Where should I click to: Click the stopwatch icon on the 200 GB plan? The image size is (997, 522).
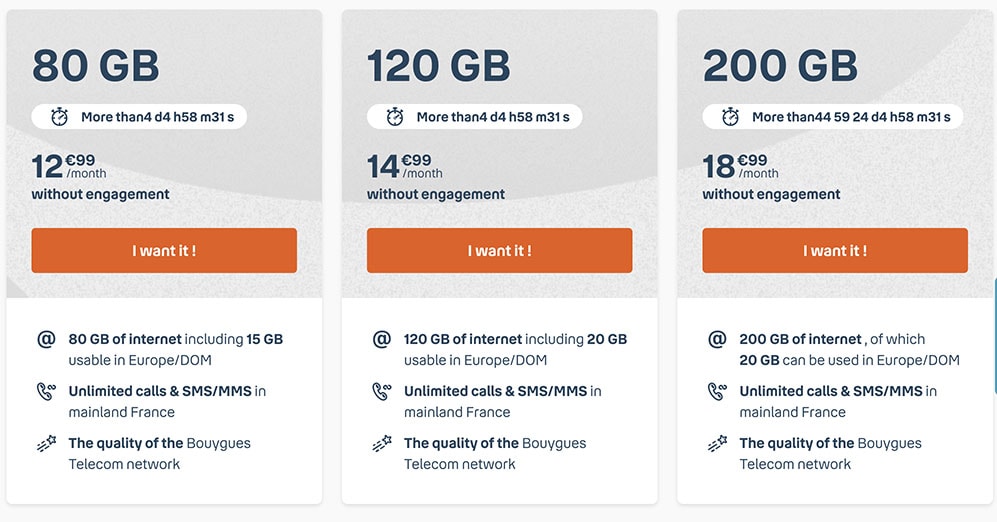pos(731,117)
